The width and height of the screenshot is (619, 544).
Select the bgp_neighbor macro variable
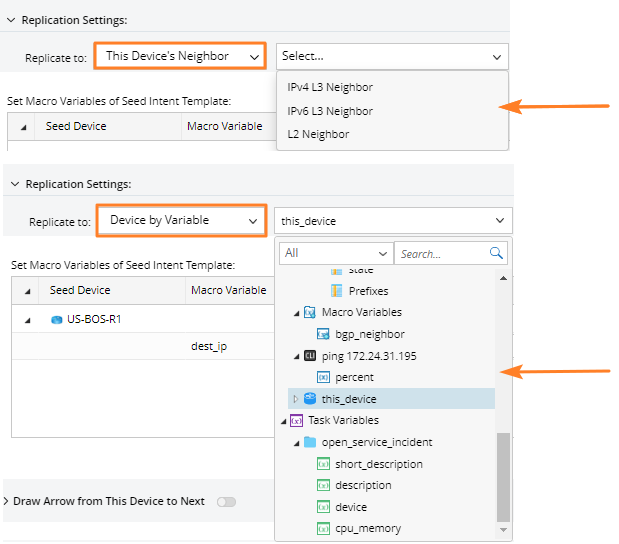pos(370,334)
